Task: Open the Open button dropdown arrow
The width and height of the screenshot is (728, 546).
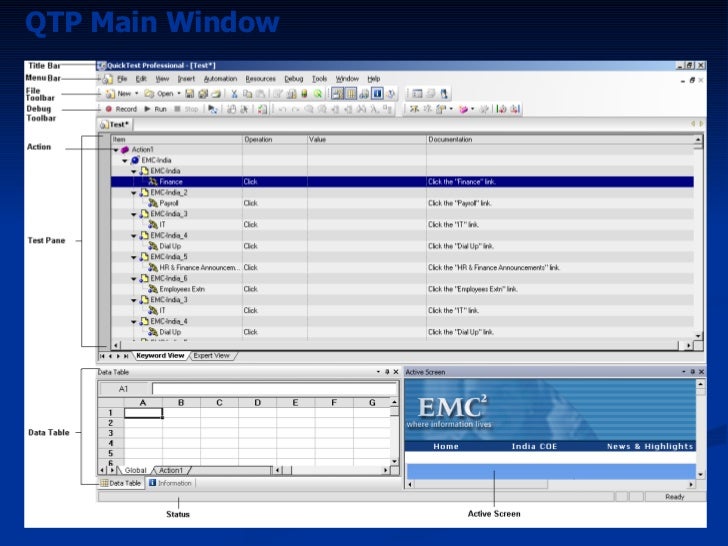Action: click(179, 94)
